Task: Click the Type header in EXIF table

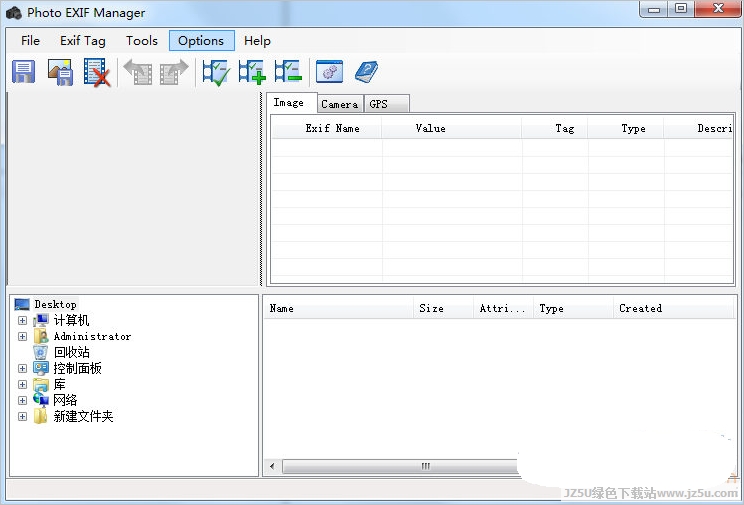Action: (x=626, y=129)
